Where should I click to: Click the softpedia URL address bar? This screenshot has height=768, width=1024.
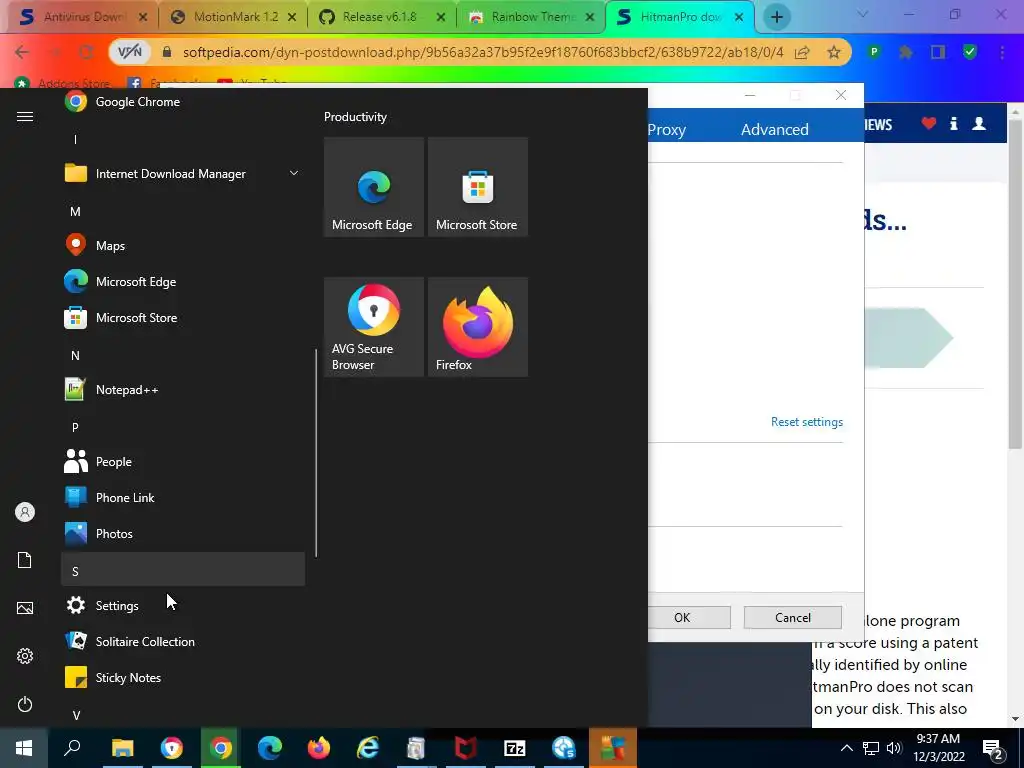tap(483, 52)
